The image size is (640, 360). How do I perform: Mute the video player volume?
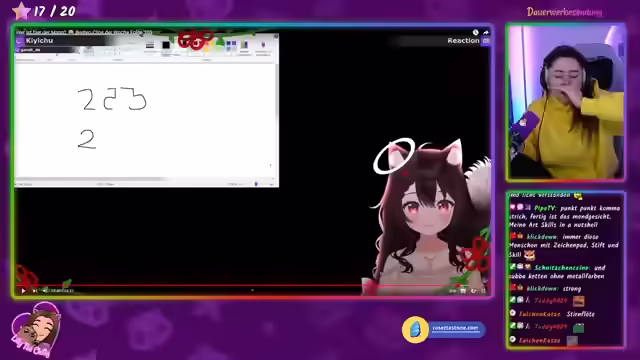pos(45,291)
